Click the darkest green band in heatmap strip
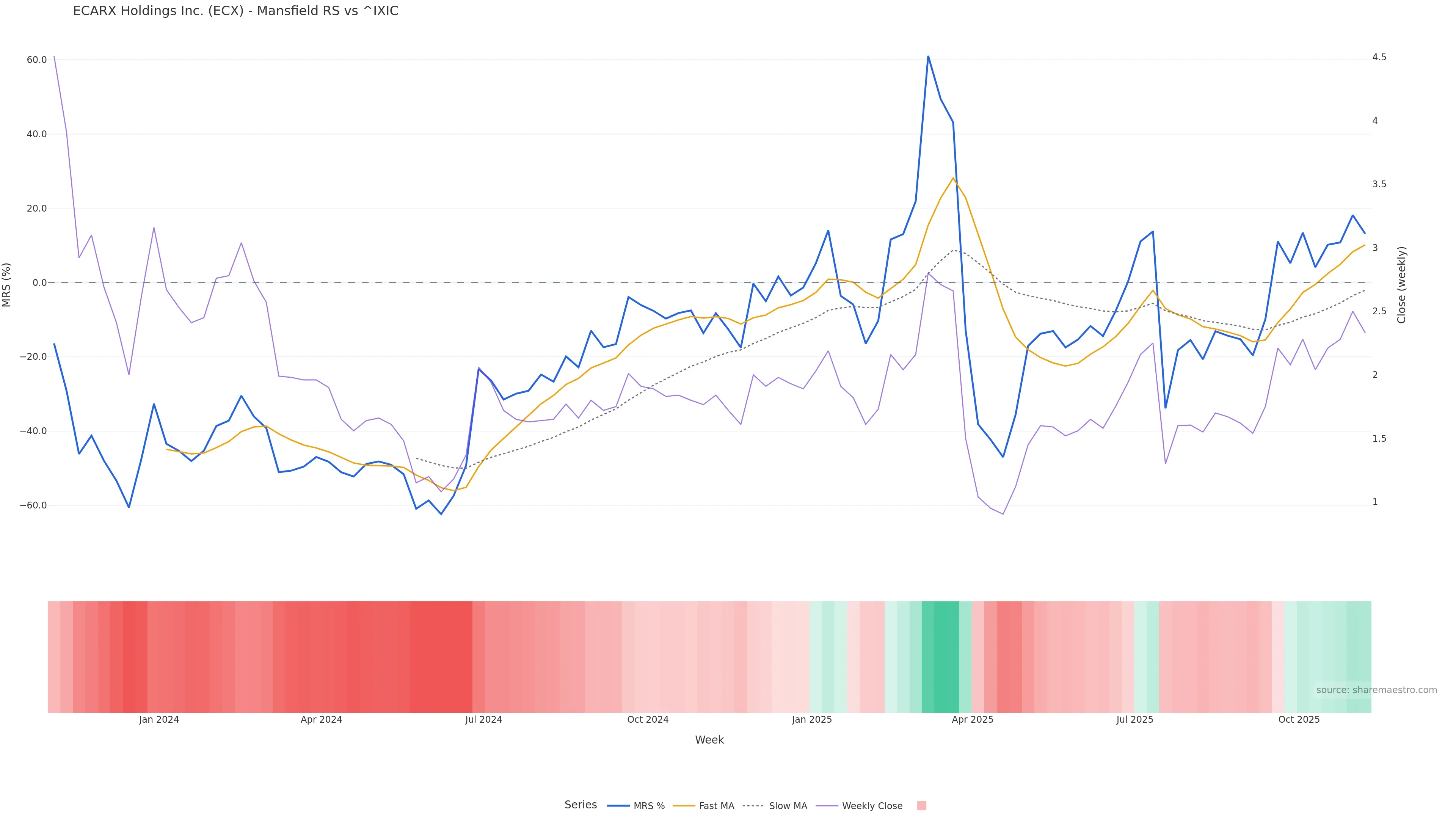Screen dimensions: 1456x819 [946, 656]
